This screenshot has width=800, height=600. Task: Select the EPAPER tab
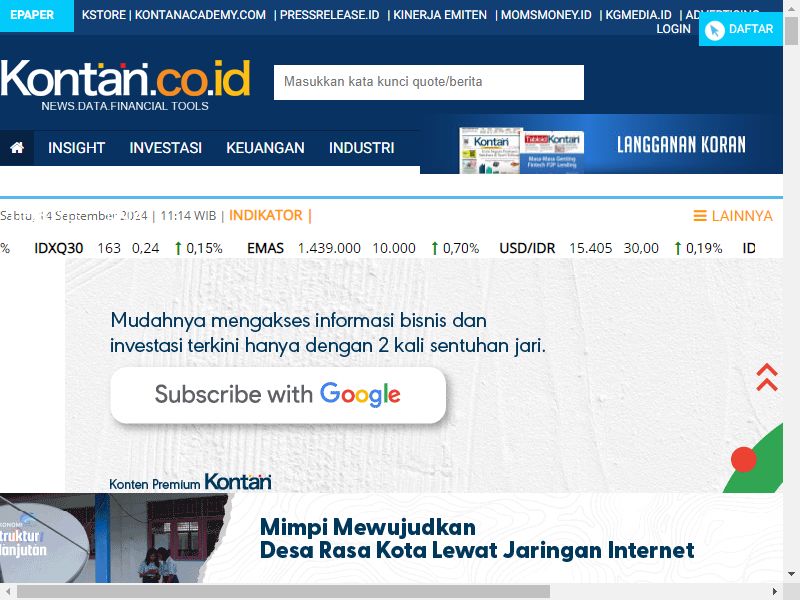click(x=37, y=15)
